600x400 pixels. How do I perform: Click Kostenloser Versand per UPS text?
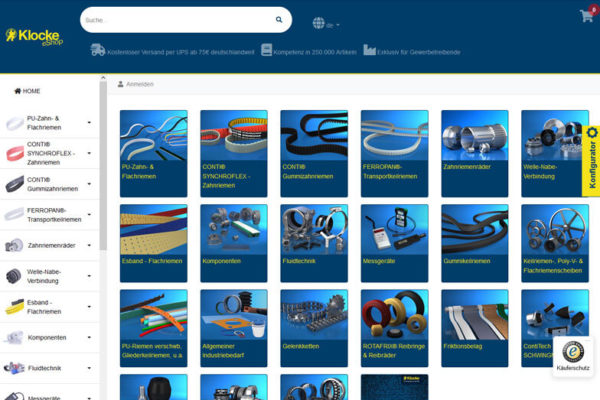(180, 52)
